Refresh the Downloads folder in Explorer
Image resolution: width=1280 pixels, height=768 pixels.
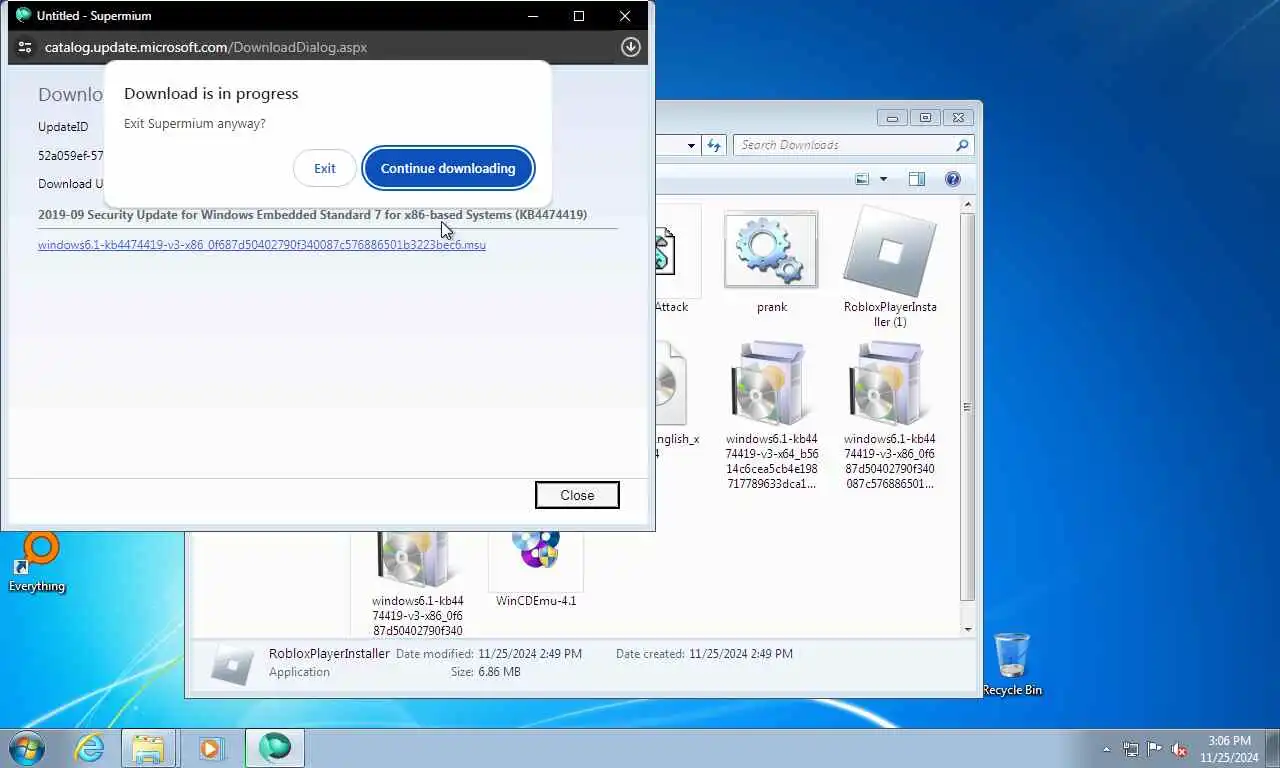[714, 145]
